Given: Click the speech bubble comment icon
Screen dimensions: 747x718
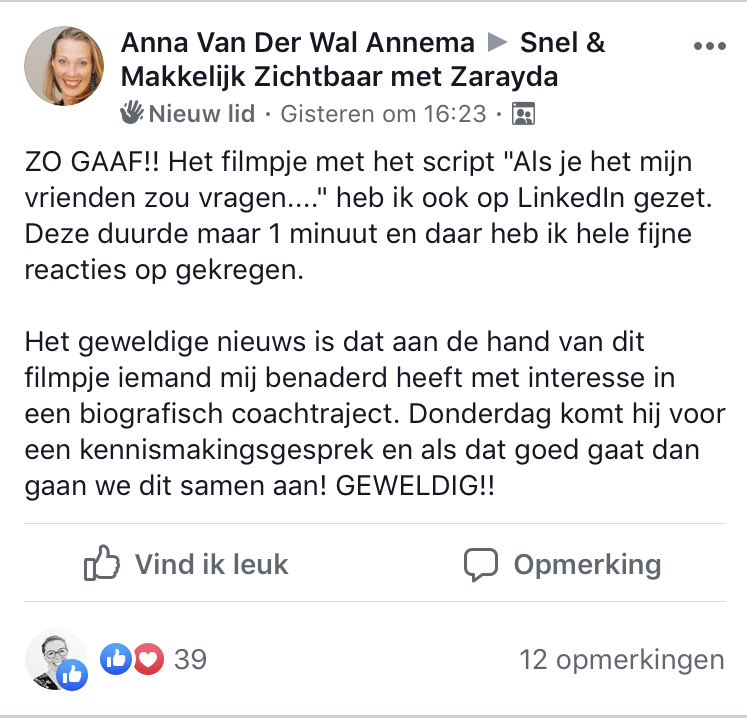Looking at the screenshot, I should click(481, 564).
